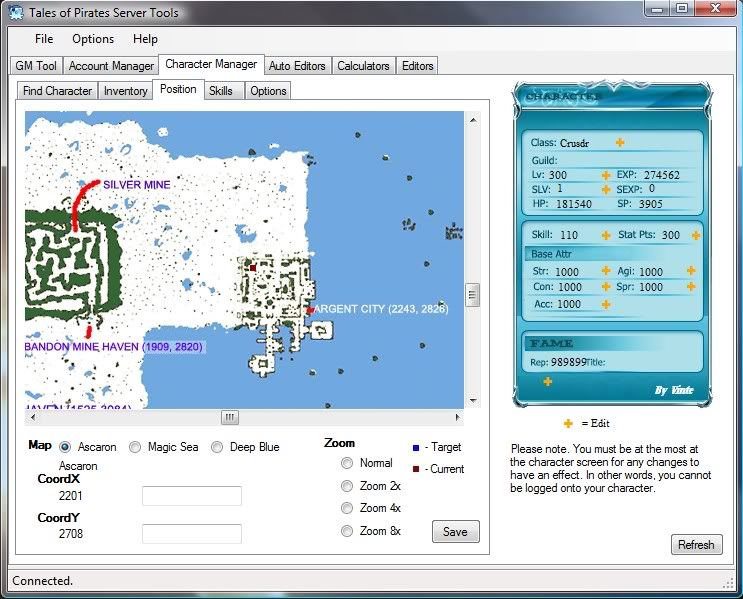The height and width of the screenshot is (599, 743).
Task: Click the plus icon beside SLV
Action: tap(606, 189)
